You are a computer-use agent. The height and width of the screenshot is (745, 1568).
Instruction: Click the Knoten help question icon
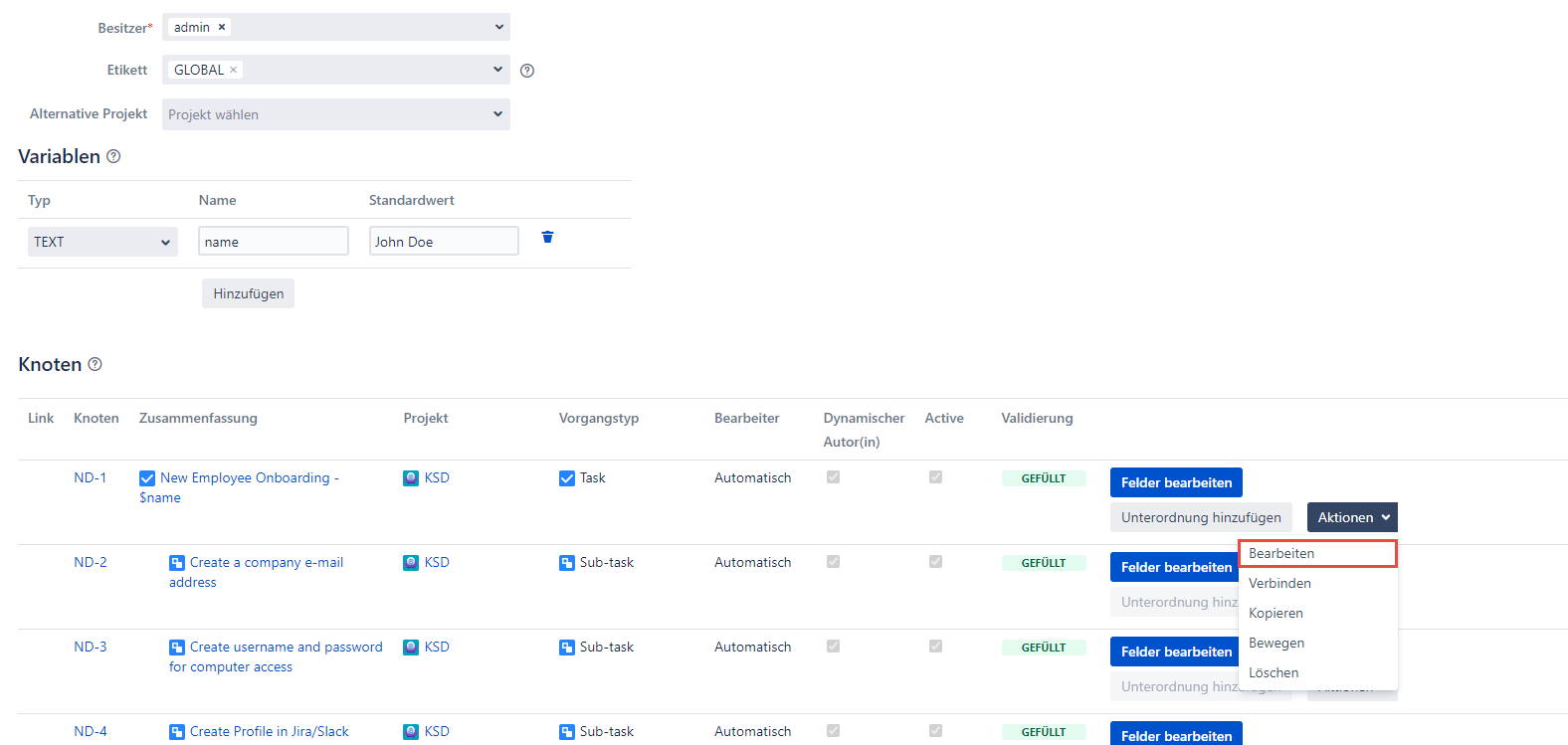96,364
